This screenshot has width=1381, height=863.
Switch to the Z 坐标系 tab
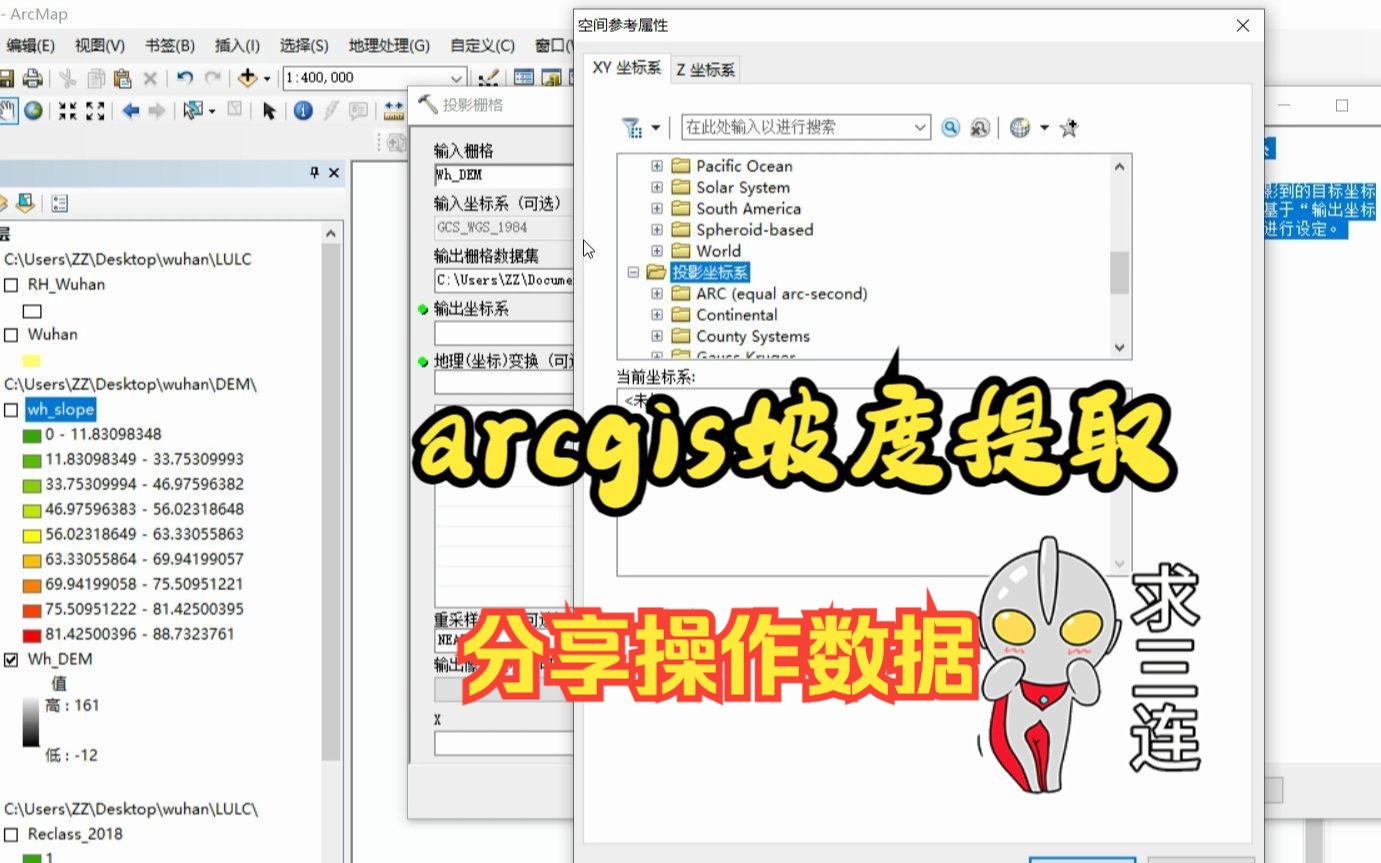(x=706, y=69)
